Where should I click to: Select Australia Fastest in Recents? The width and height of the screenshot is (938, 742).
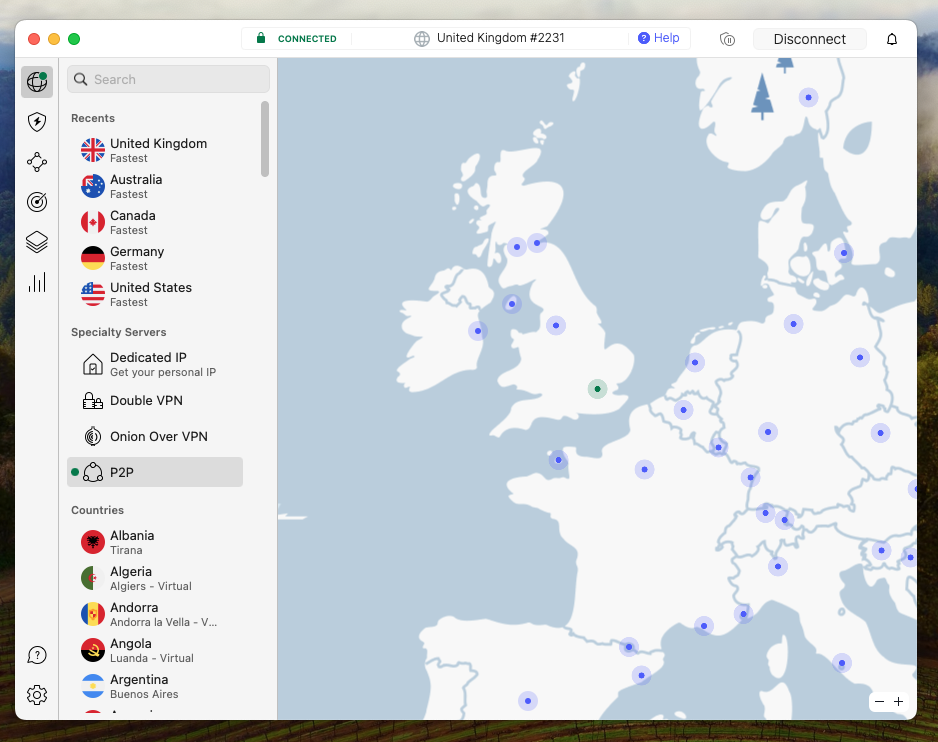[x=155, y=186]
